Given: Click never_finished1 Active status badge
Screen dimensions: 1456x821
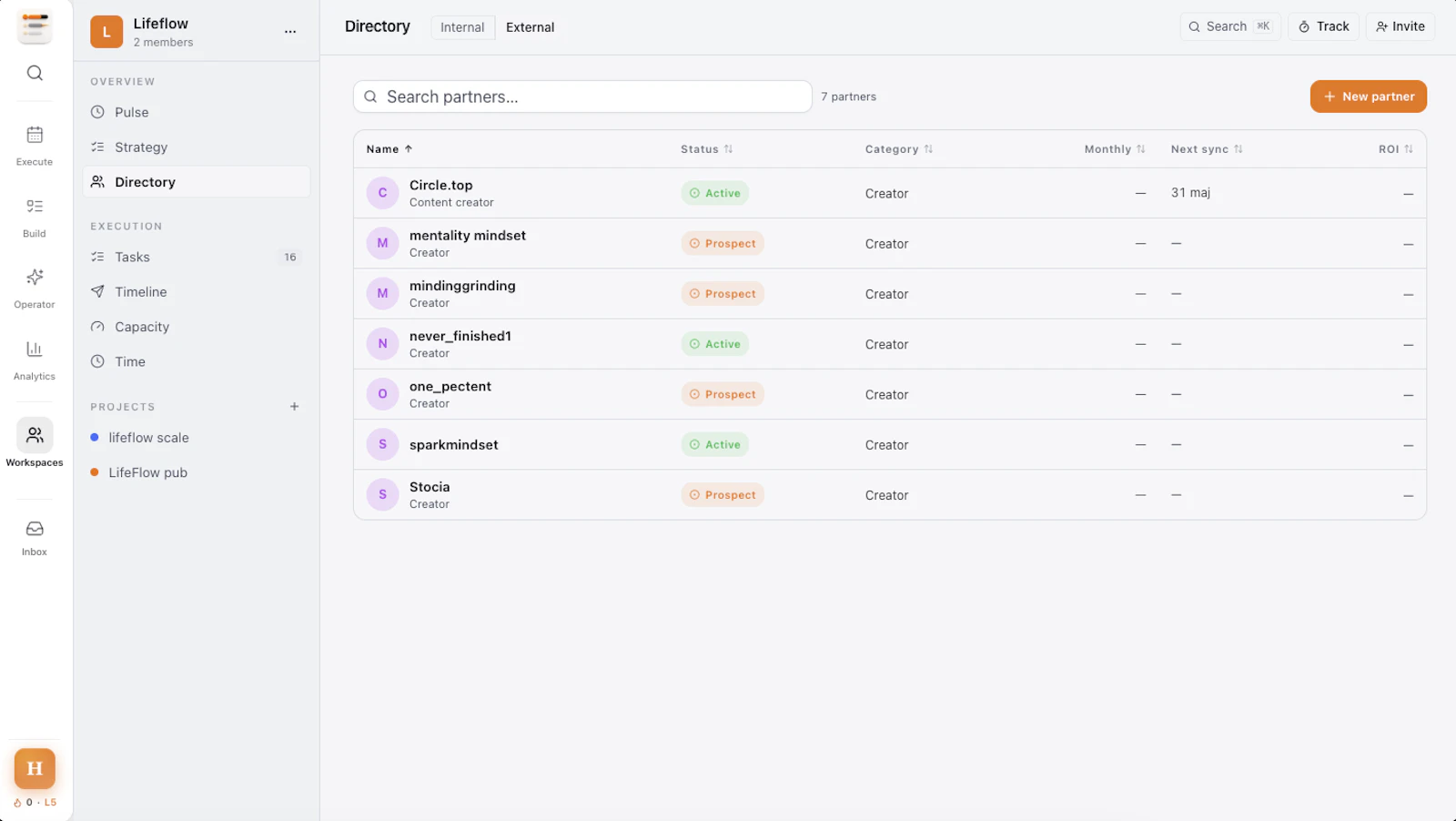Looking at the screenshot, I should click(714, 344).
